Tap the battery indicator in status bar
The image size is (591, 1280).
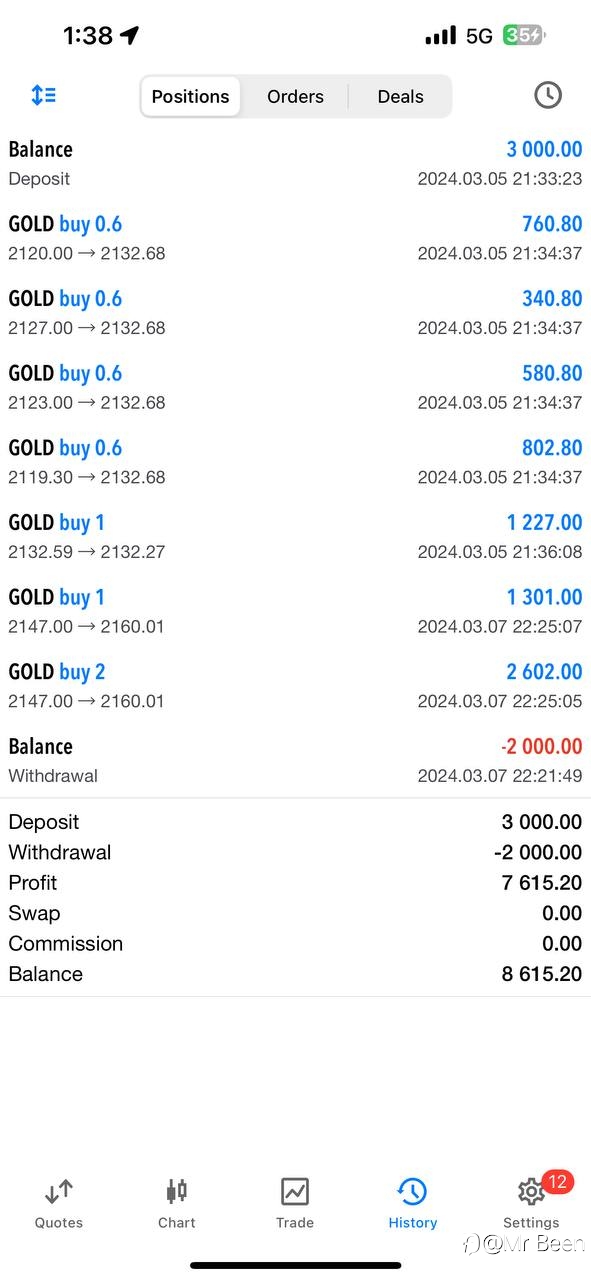click(x=524, y=36)
